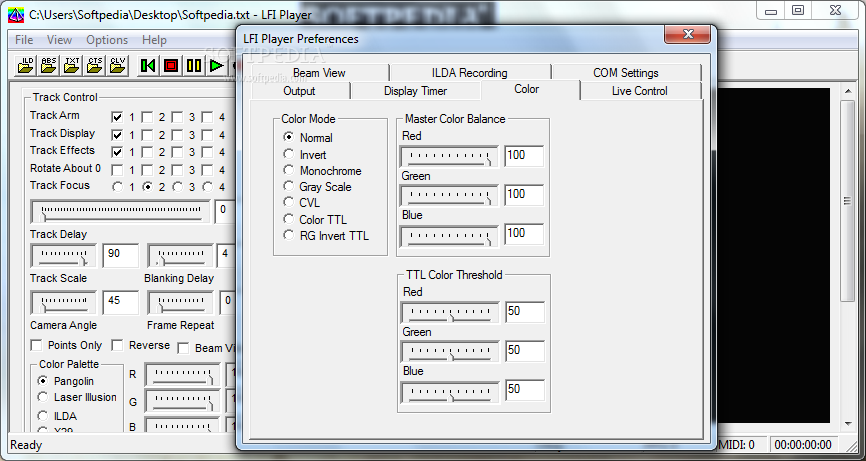The height and width of the screenshot is (461, 866).
Task: Open CTS file toolbar icon
Action: [95, 65]
